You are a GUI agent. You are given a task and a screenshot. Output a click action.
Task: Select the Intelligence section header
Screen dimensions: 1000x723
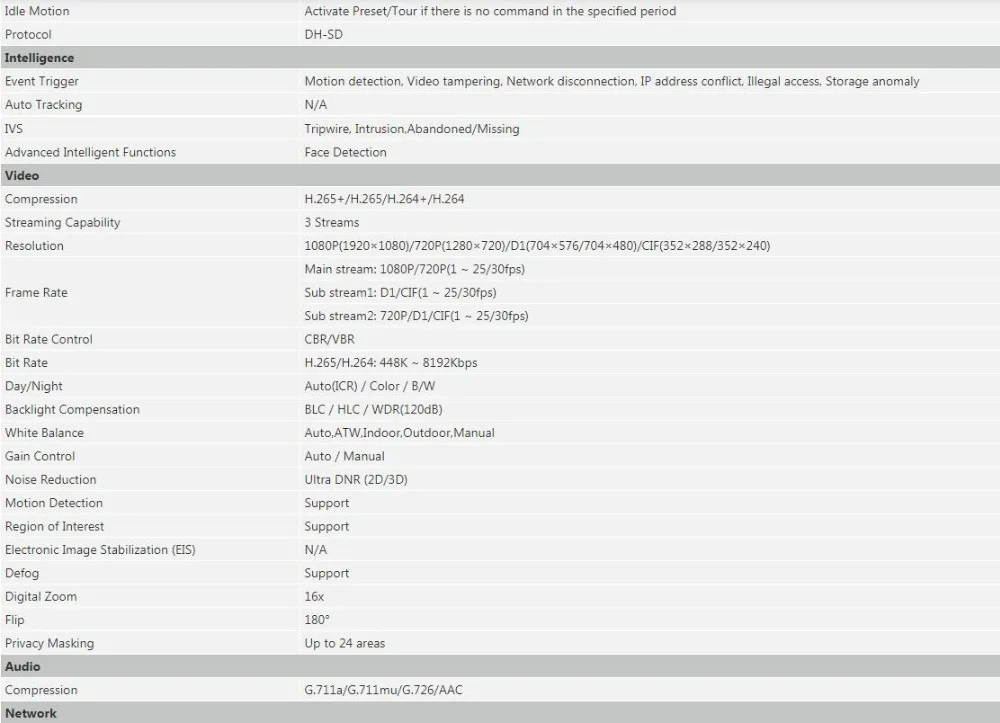(500, 57)
